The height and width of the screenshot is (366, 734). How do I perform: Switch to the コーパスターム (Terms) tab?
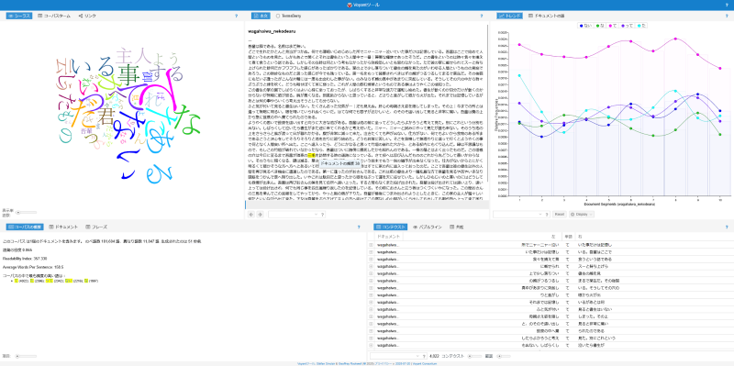[x=54, y=16]
